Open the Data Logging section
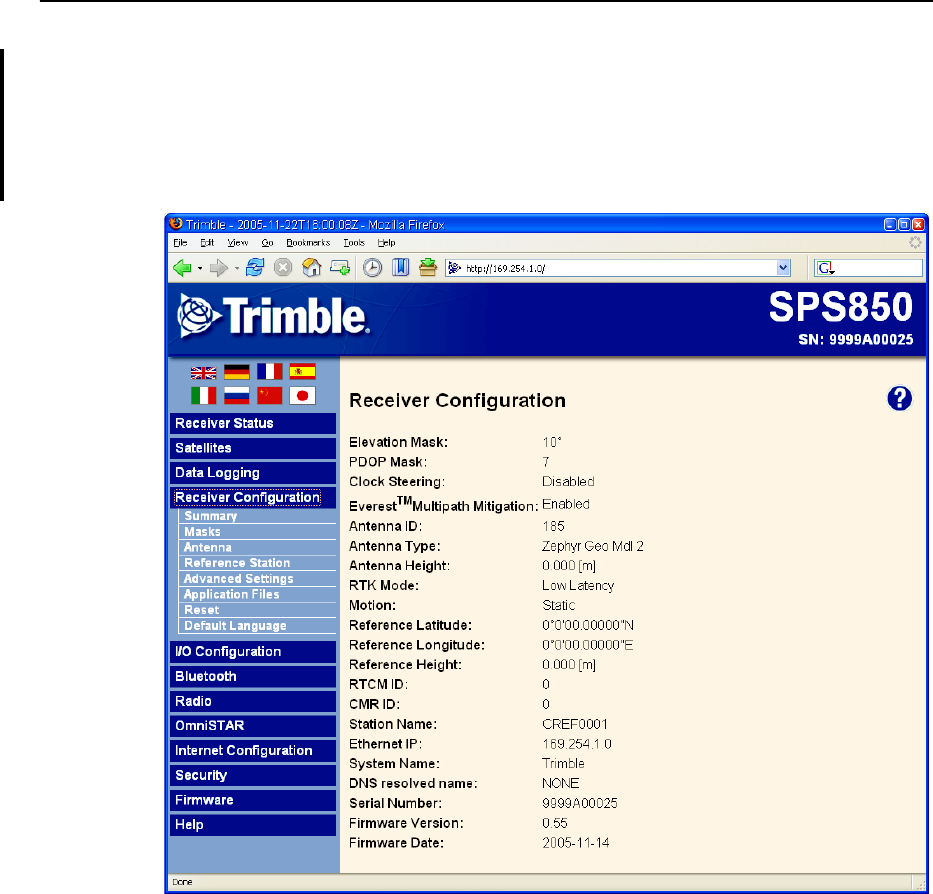 (x=253, y=473)
